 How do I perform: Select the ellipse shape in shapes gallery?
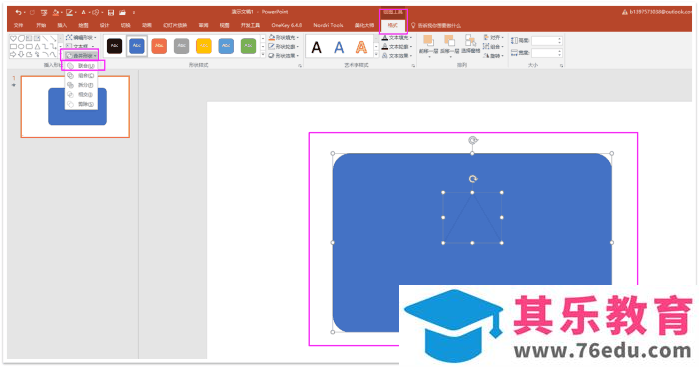[21, 46]
